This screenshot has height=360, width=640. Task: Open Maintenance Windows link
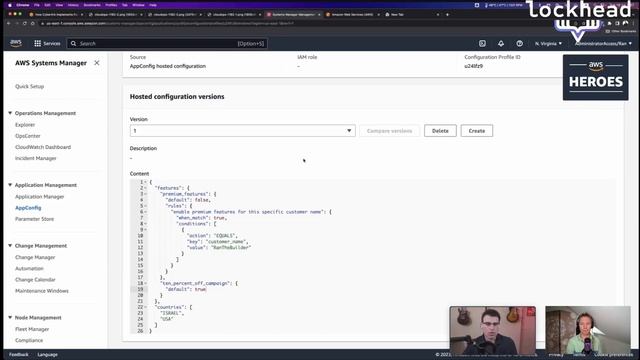[42, 291]
